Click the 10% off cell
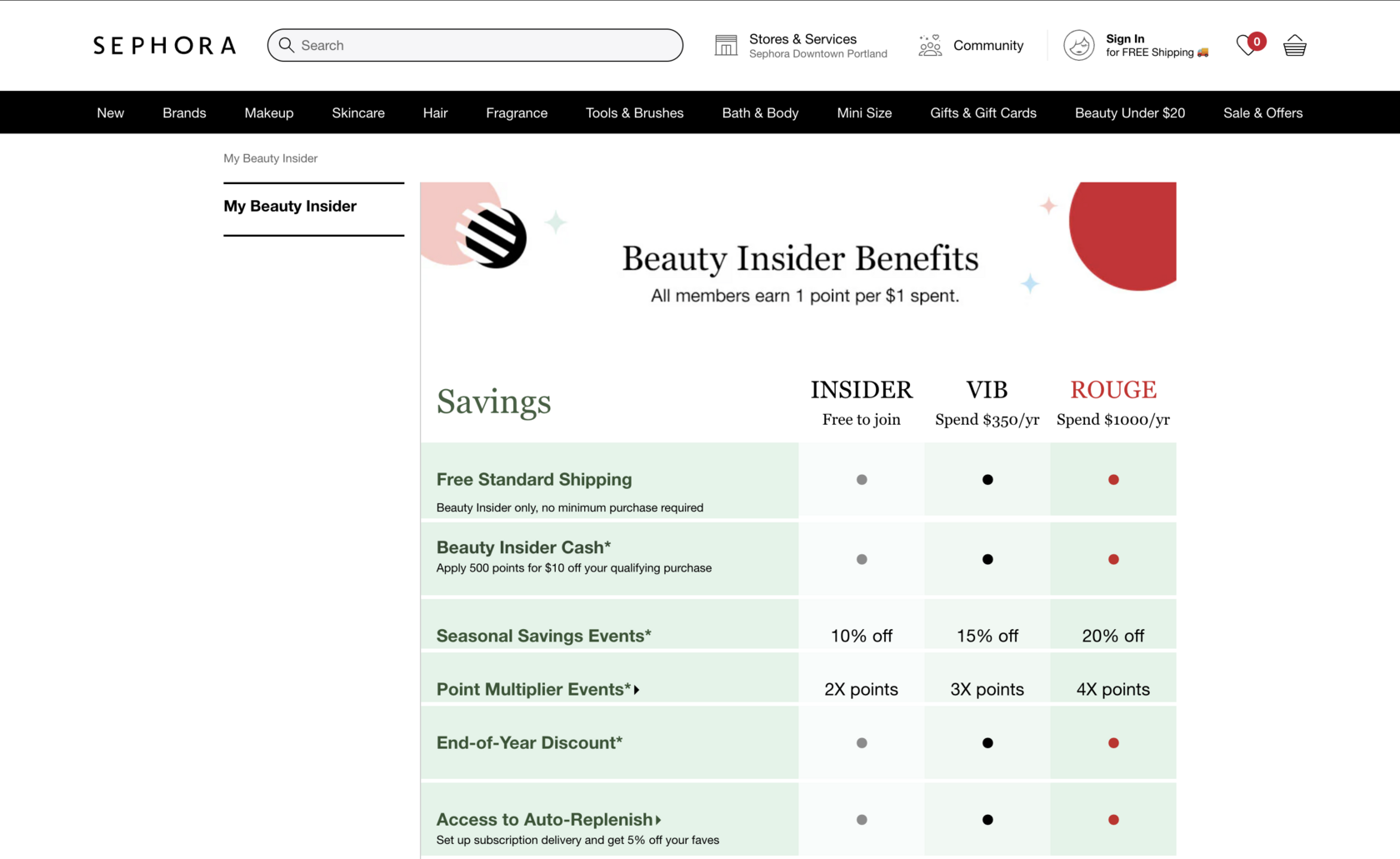 [862, 636]
